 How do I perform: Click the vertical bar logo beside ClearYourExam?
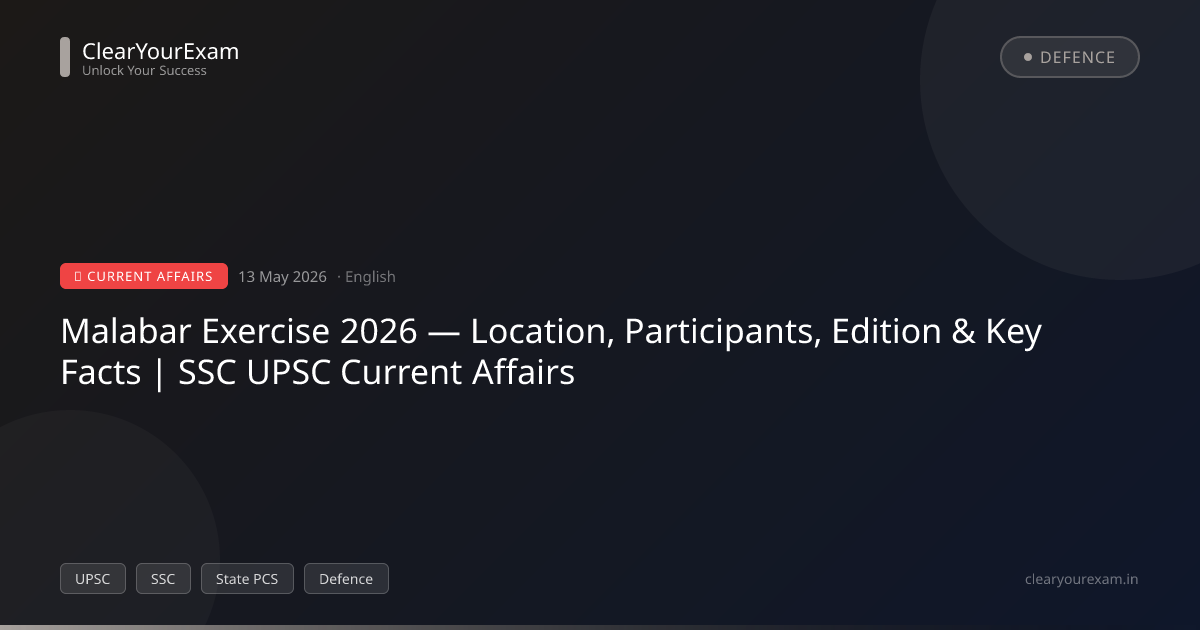[65, 57]
